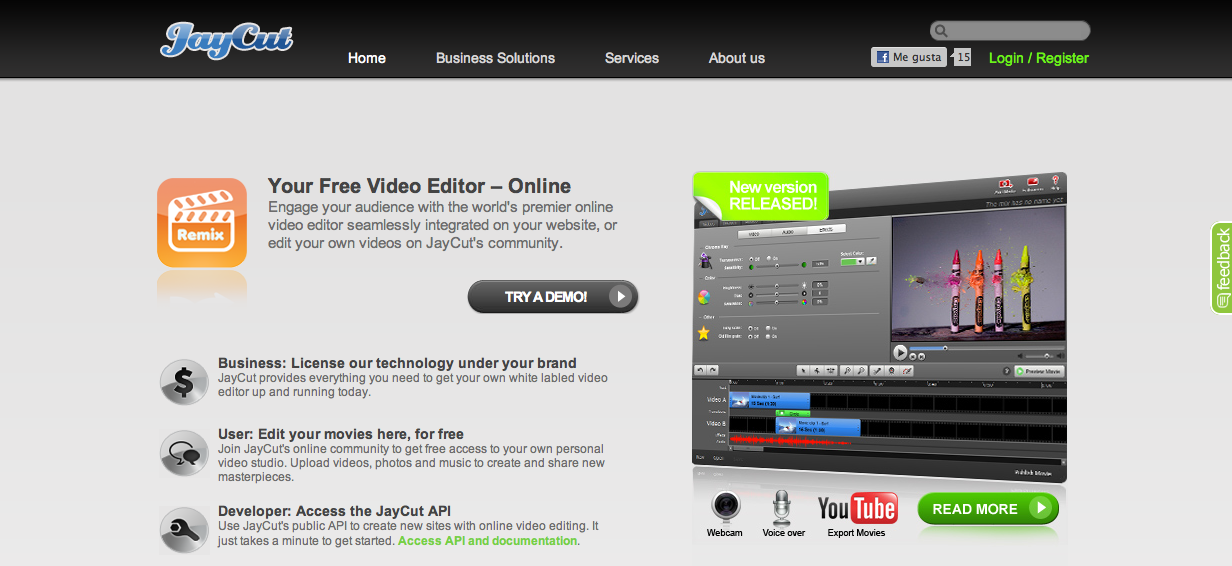The height and width of the screenshot is (566, 1232).
Task: Click the TRY A DEMO button
Action: pos(553,296)
